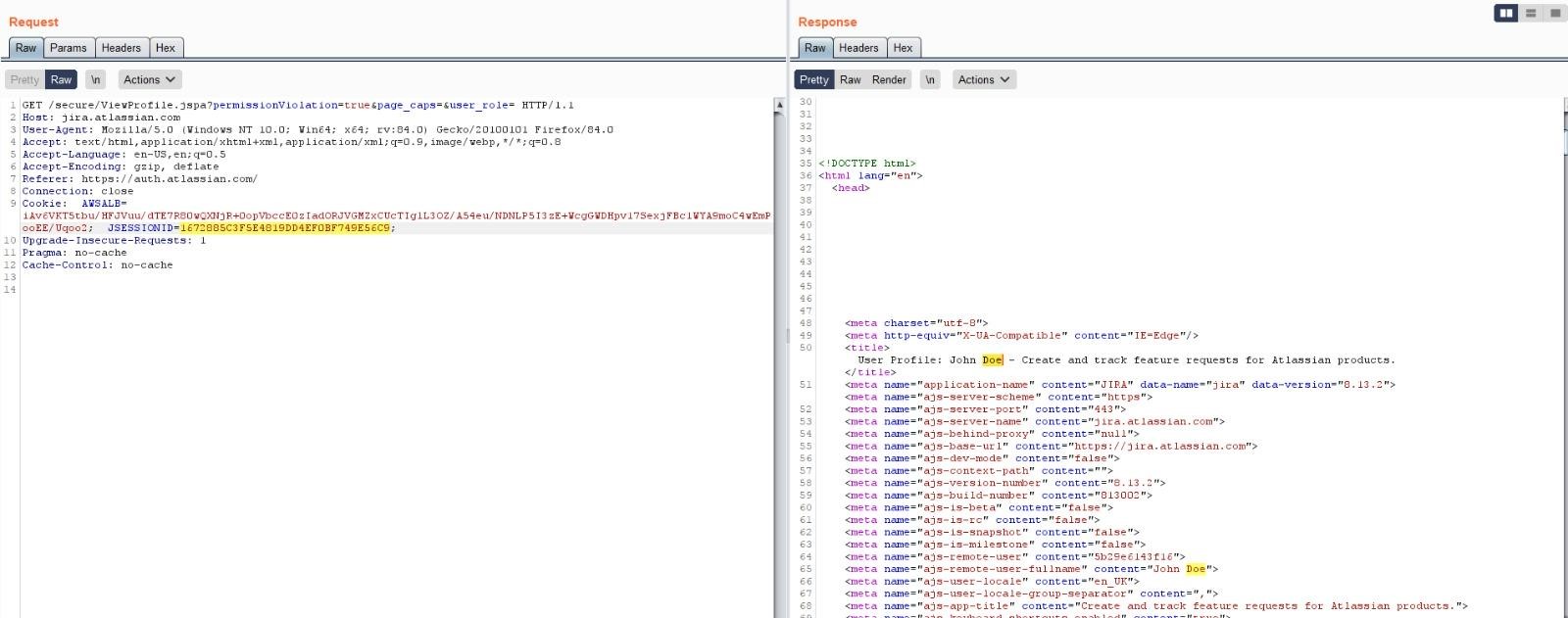Toggle newline characters in Response viewer
Screen dimensions: 1568x618
click(930, 79)
